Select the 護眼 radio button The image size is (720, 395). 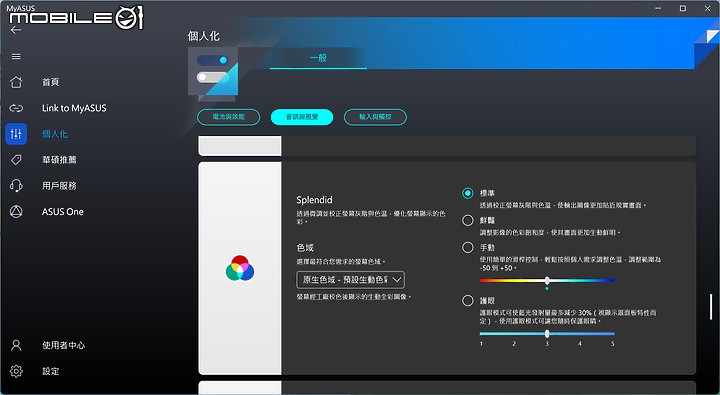click(x=467, y=301)
